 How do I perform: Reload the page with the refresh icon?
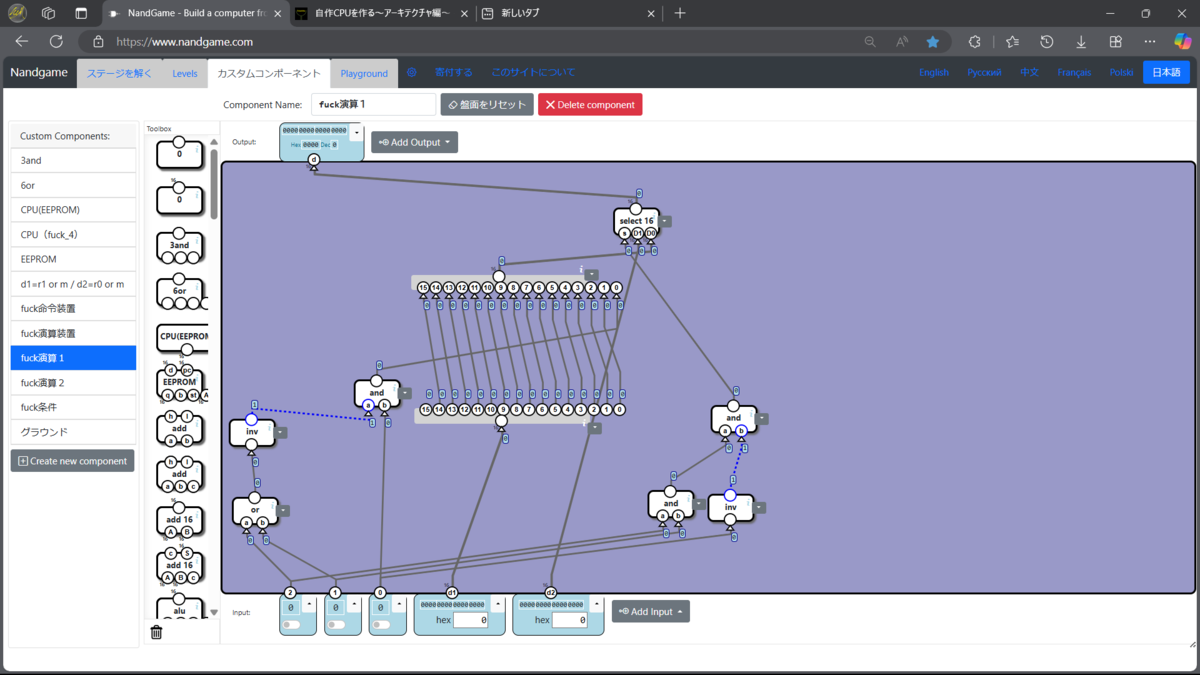click(x=56, y=42)
